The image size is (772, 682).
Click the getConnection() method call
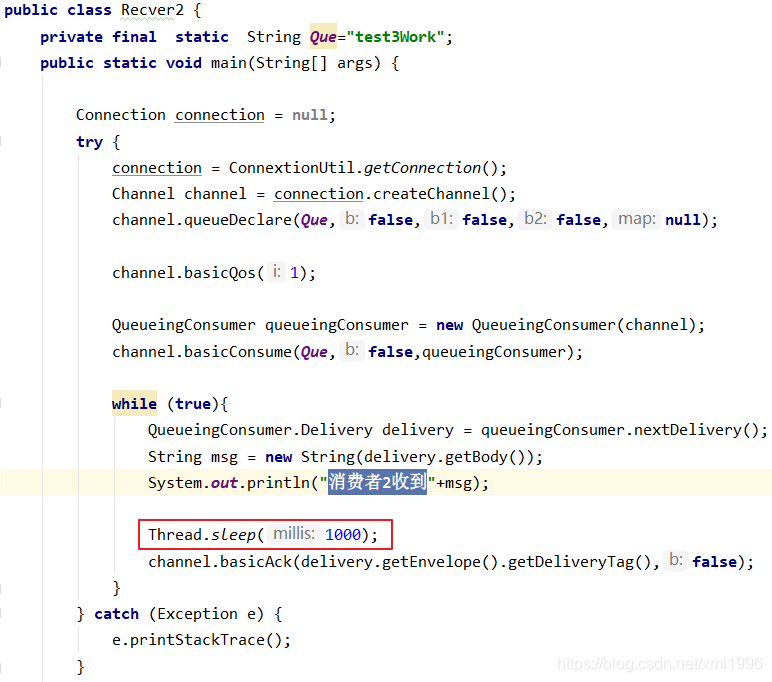(431, 168)
